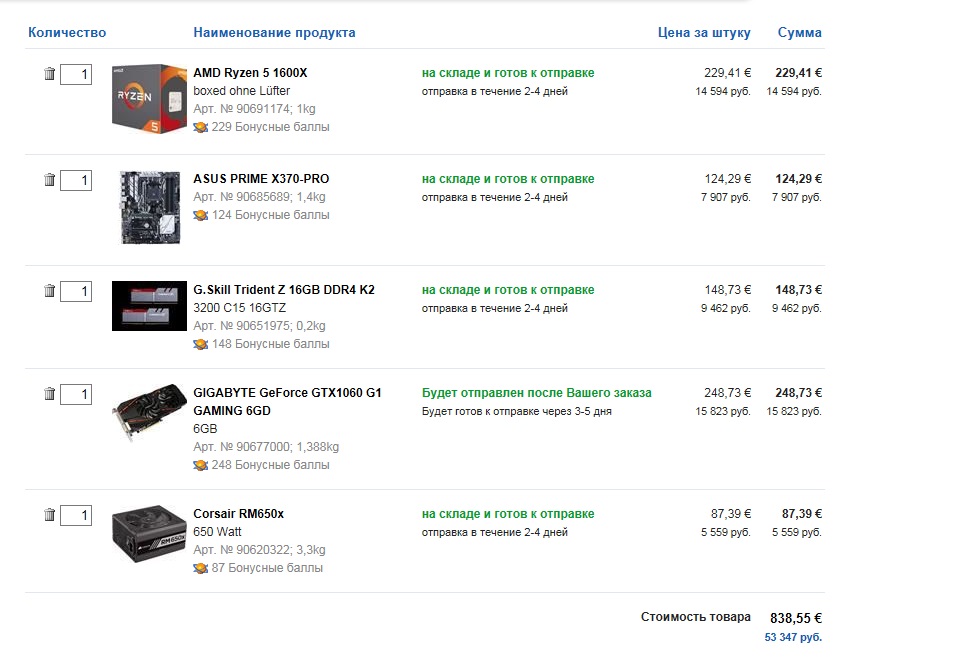This screenshot has width=969, height=657.
Task: Click bonus points icon for GTX1060
Action: [x=200, y=465]
